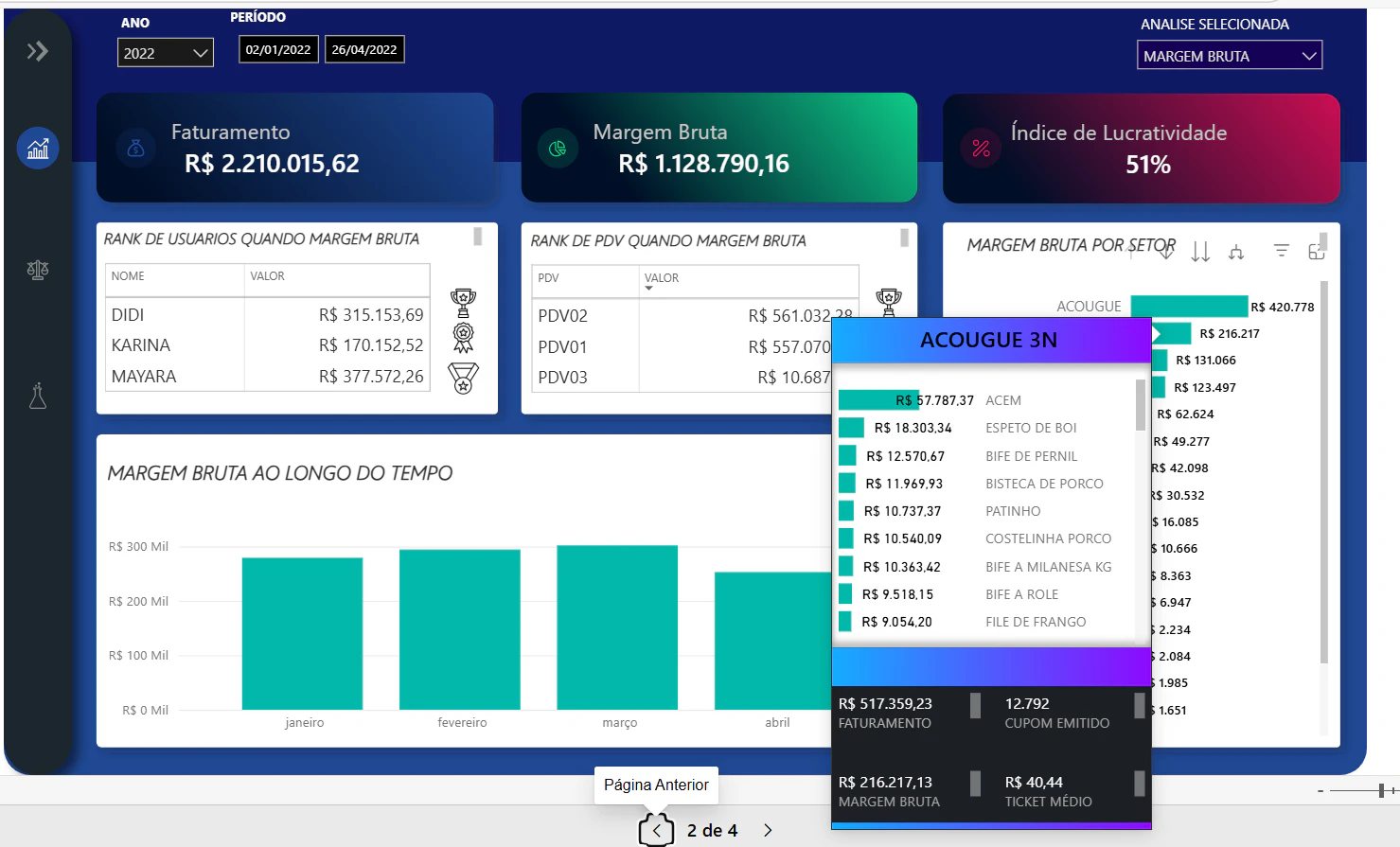Click the ESPETO DE BOI item in the tooltip
Viewport: 1400px width, 847px height.
(1031, 428)
